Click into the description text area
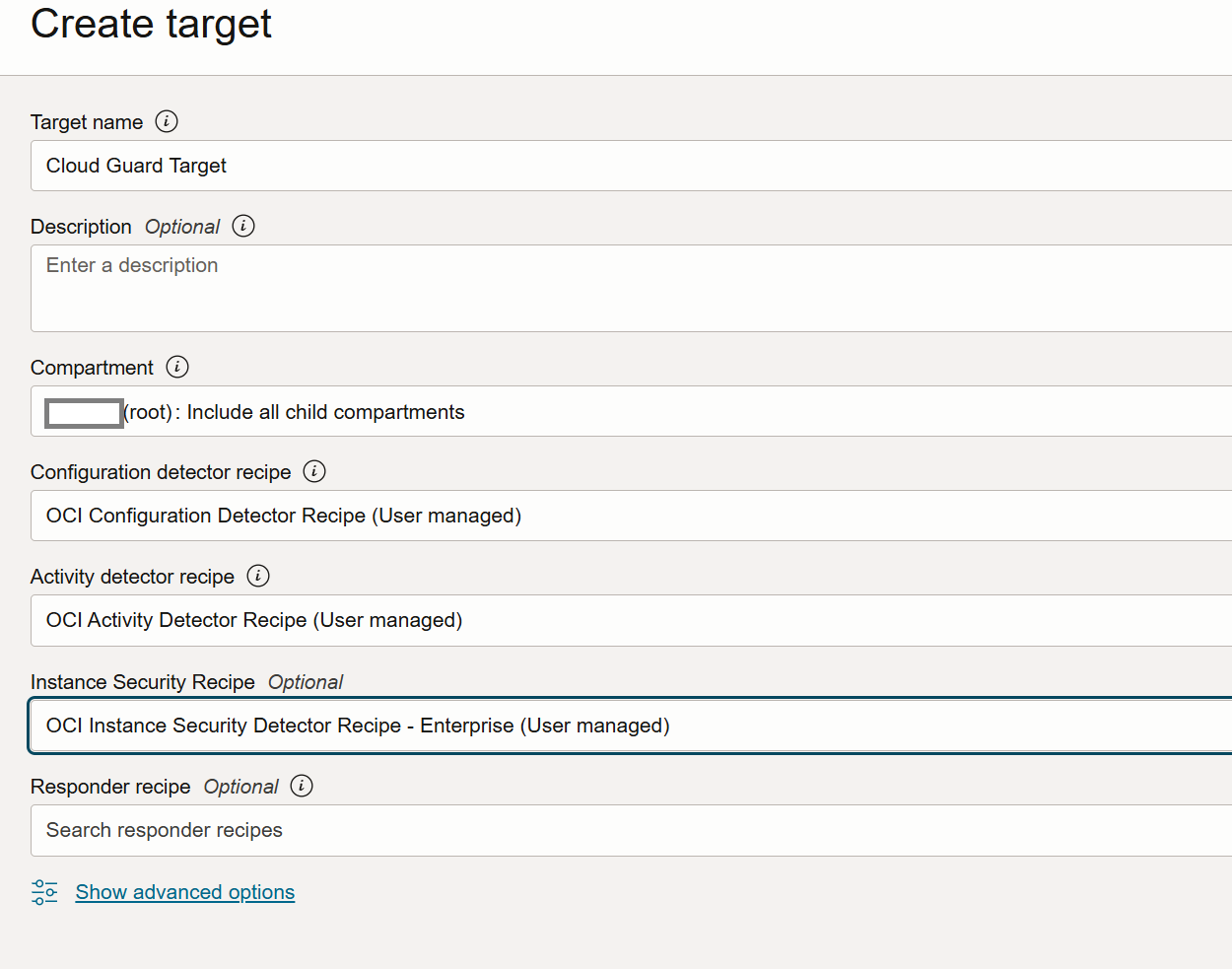 631,288
